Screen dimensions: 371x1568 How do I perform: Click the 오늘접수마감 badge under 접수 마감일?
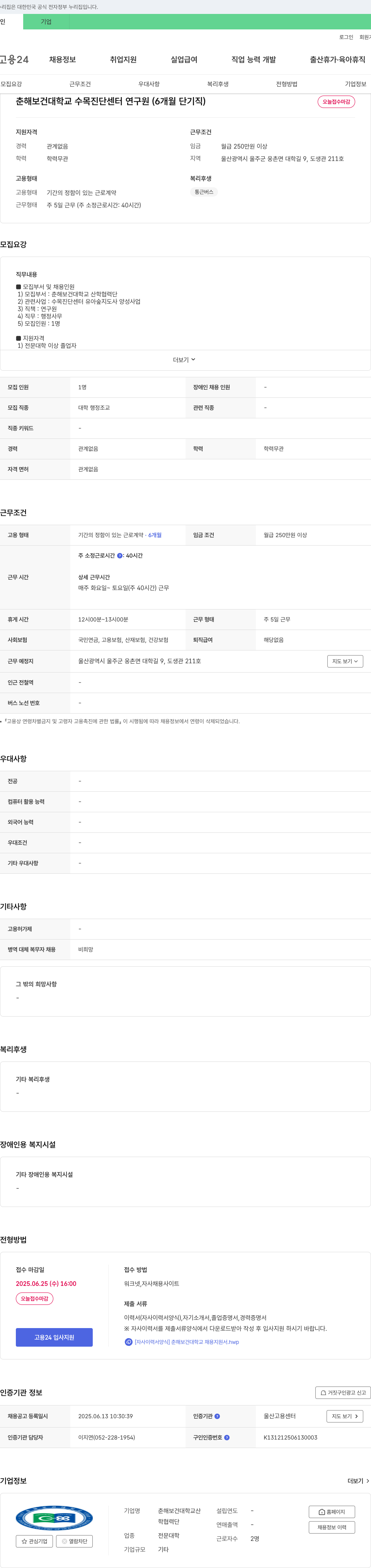[x=35, y=1298]
